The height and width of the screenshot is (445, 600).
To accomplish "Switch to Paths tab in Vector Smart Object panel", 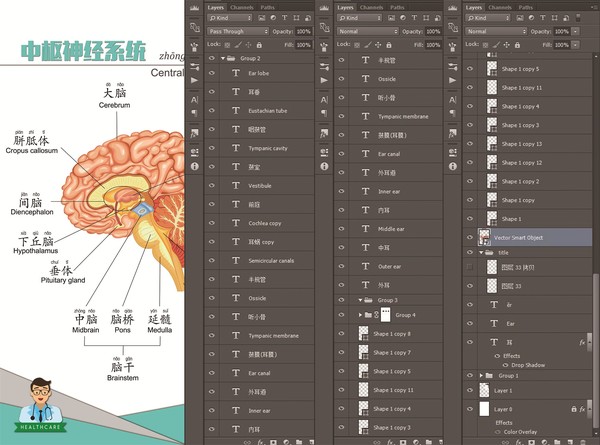I will [525, 7].
